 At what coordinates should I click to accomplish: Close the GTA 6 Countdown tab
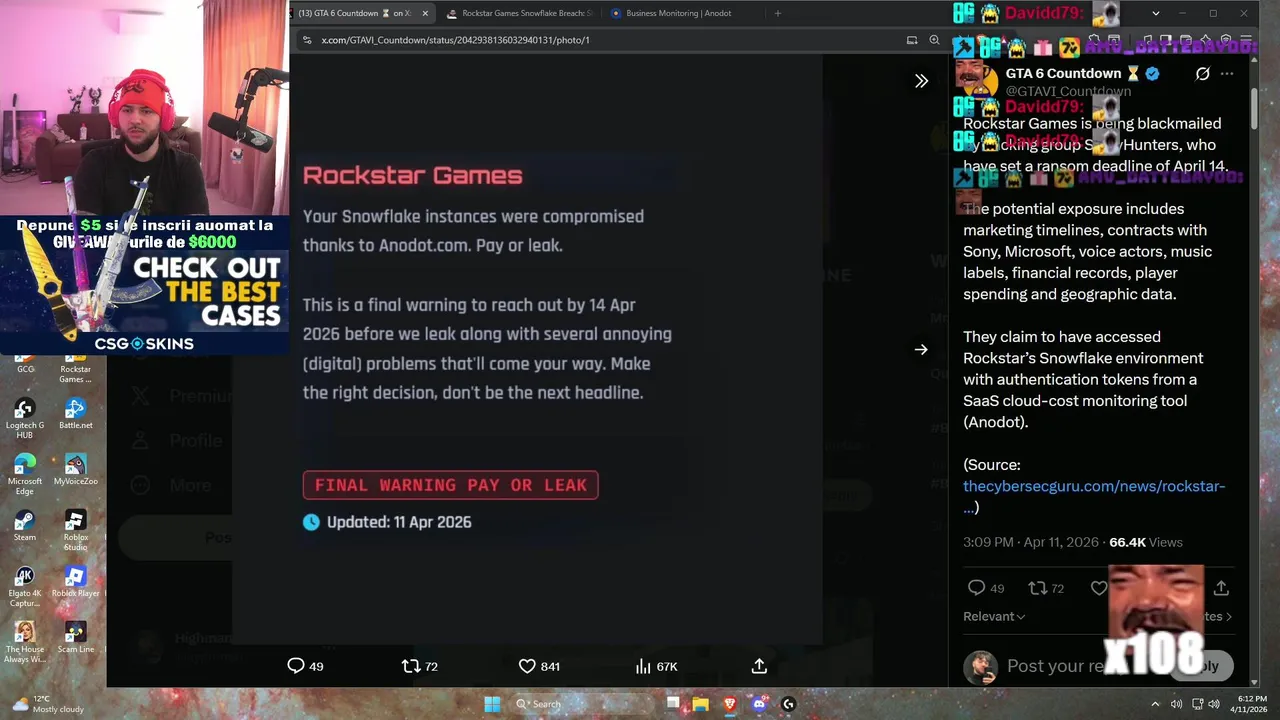point(425,13)
